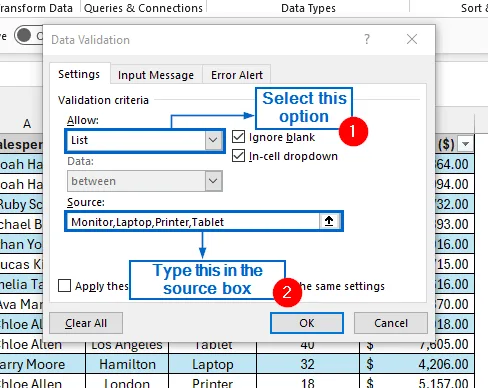Click the London cell in the bottom row

click(127, 382)
